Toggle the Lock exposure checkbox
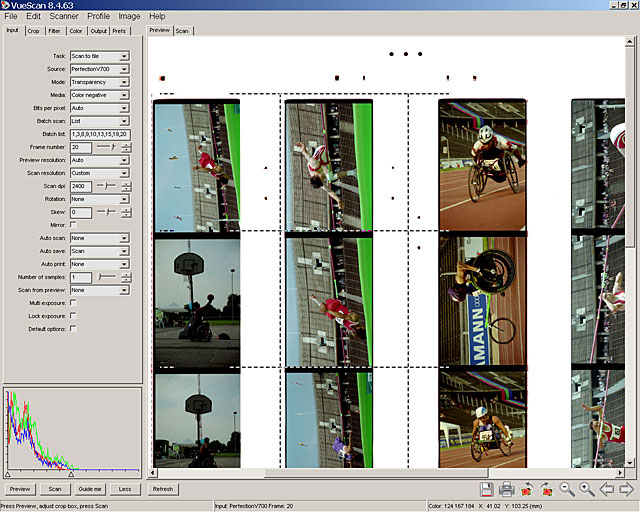The width and height of the screenshot is (640, 512). pyautogui.click(x=73, y=315)
